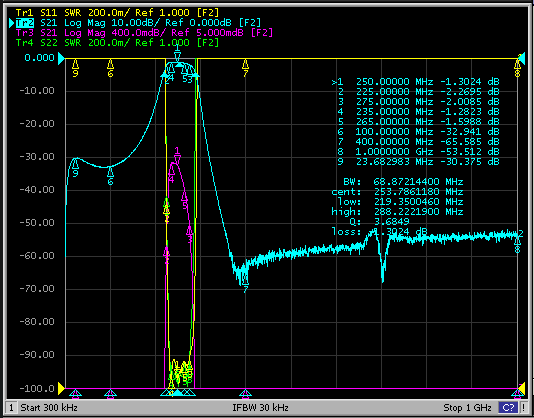Click cyan marker 7 at the S21 notch
Image resolution: width=534 pixels, height=418 pixels.
pos(245,280)
